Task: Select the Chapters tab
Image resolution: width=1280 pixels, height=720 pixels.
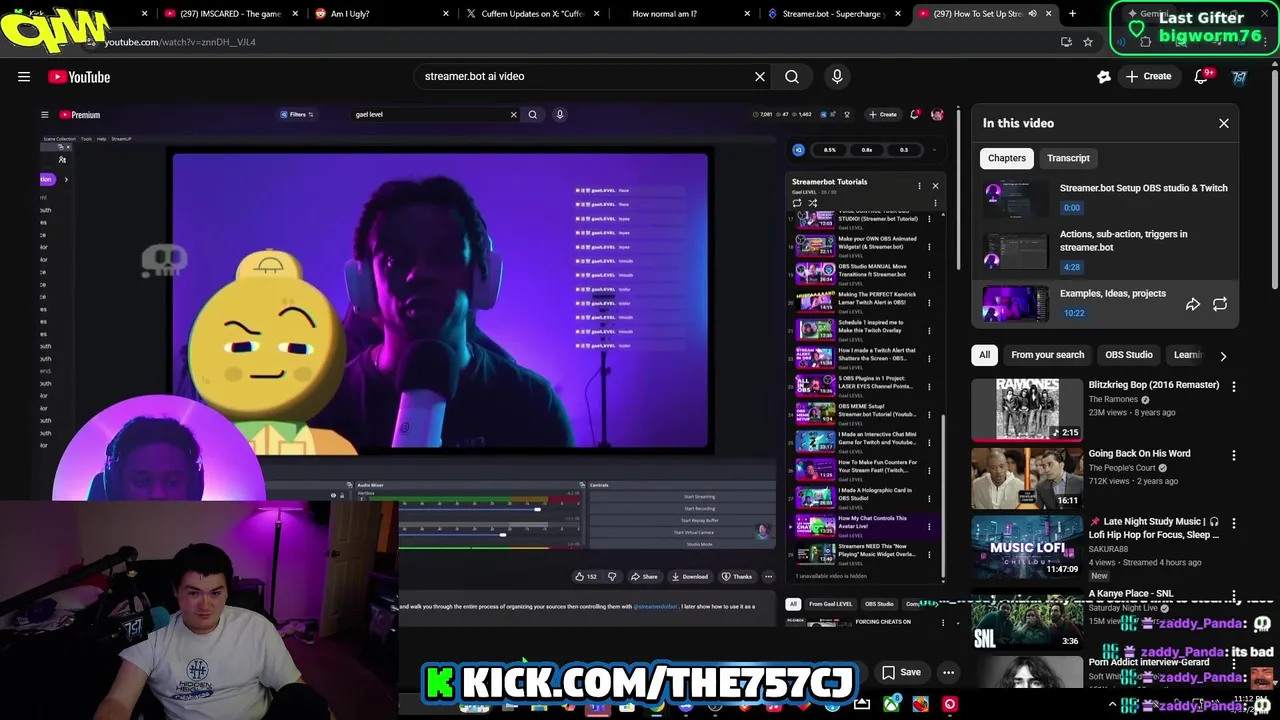Action: coord(1007,158)
